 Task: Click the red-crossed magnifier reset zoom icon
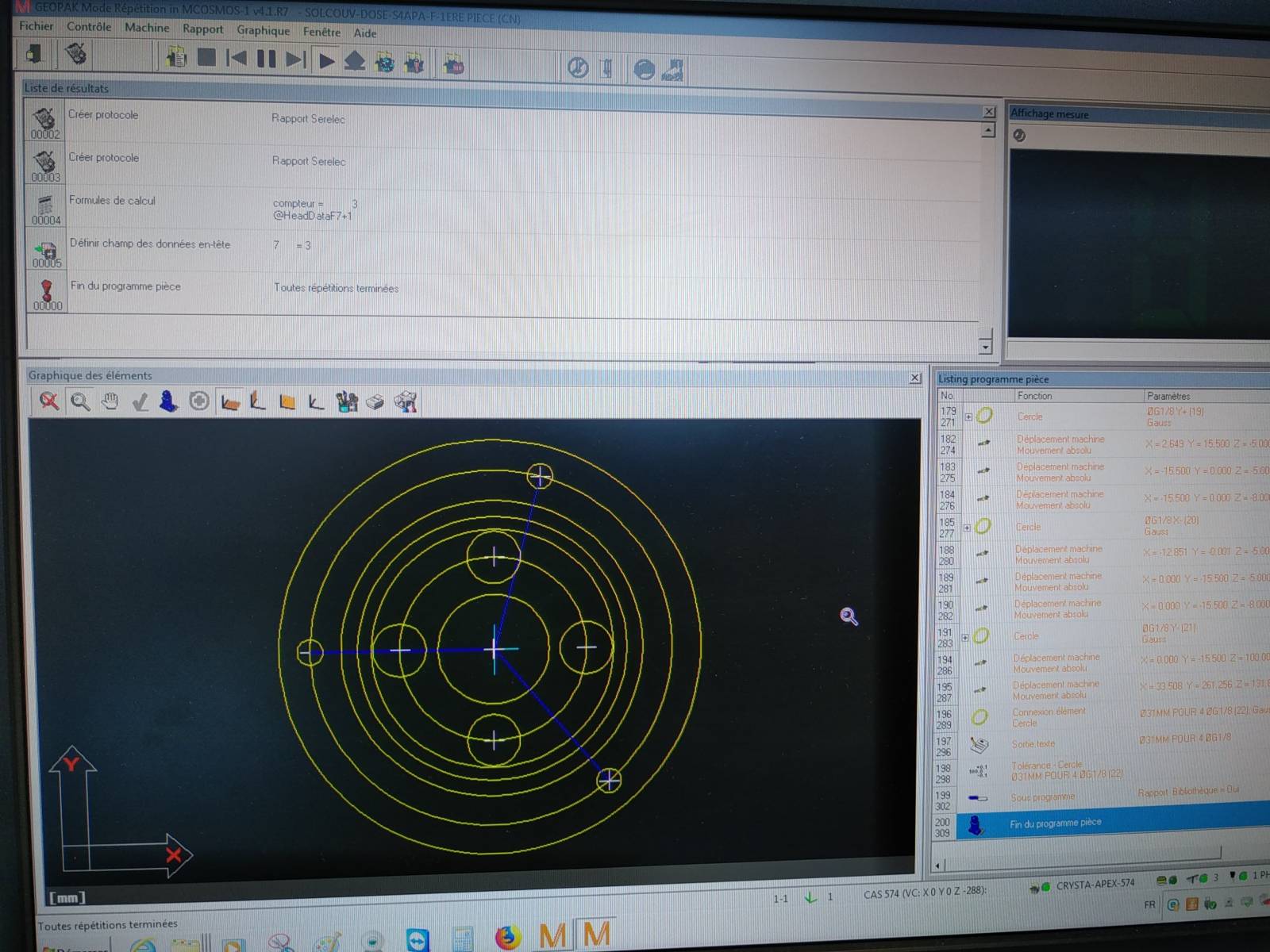point(49,401)
